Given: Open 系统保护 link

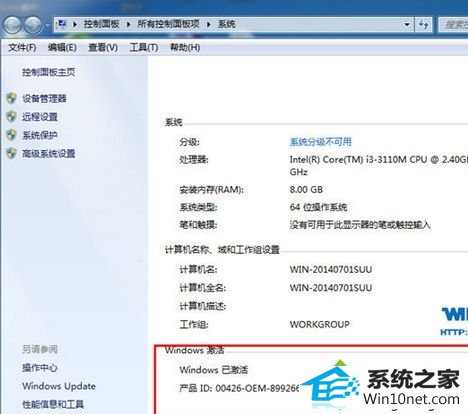Looking at the screenshot, I should pos(40,135).
